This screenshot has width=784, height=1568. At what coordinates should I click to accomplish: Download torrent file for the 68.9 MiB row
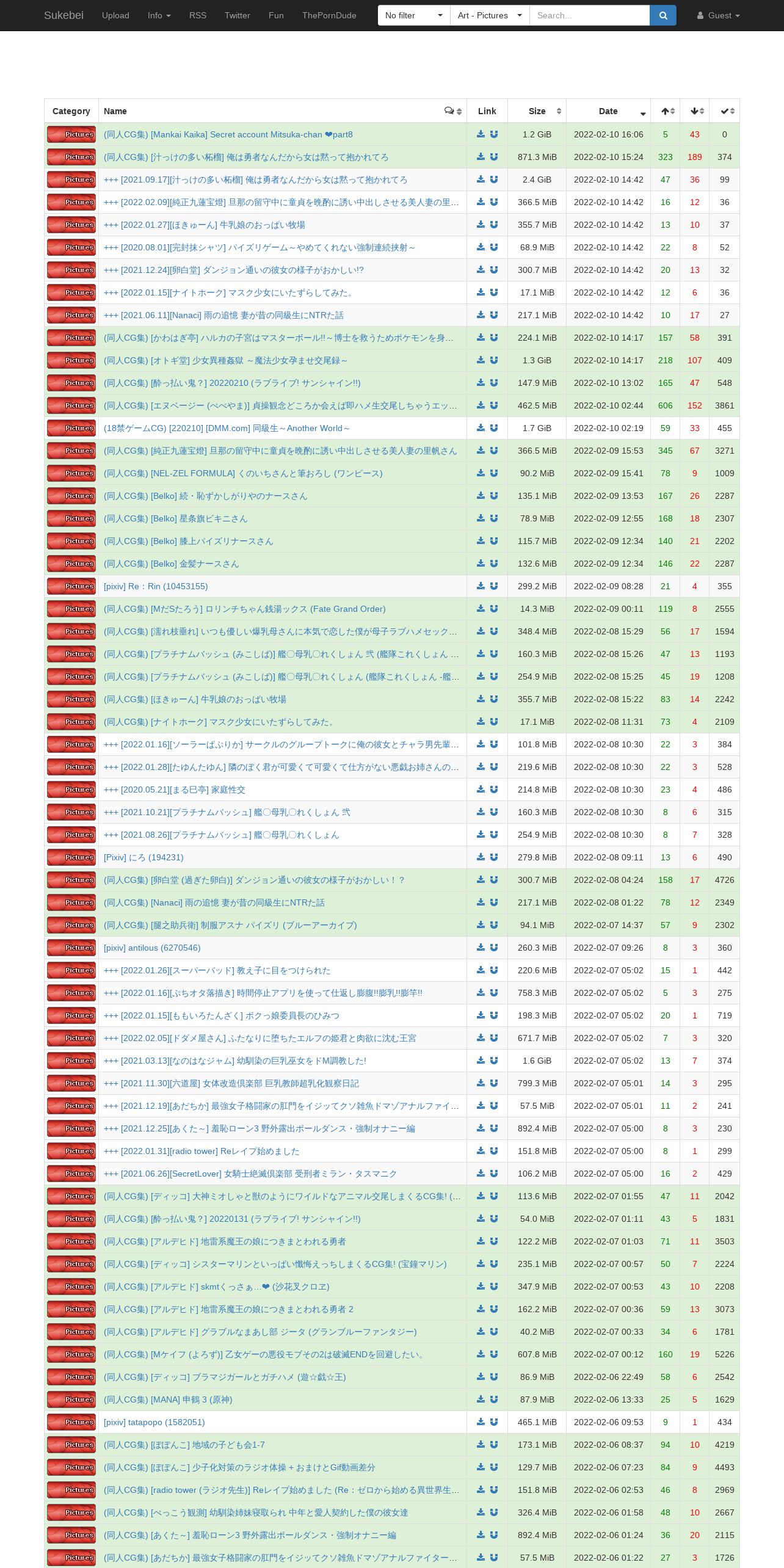click(x=481, y=247)
